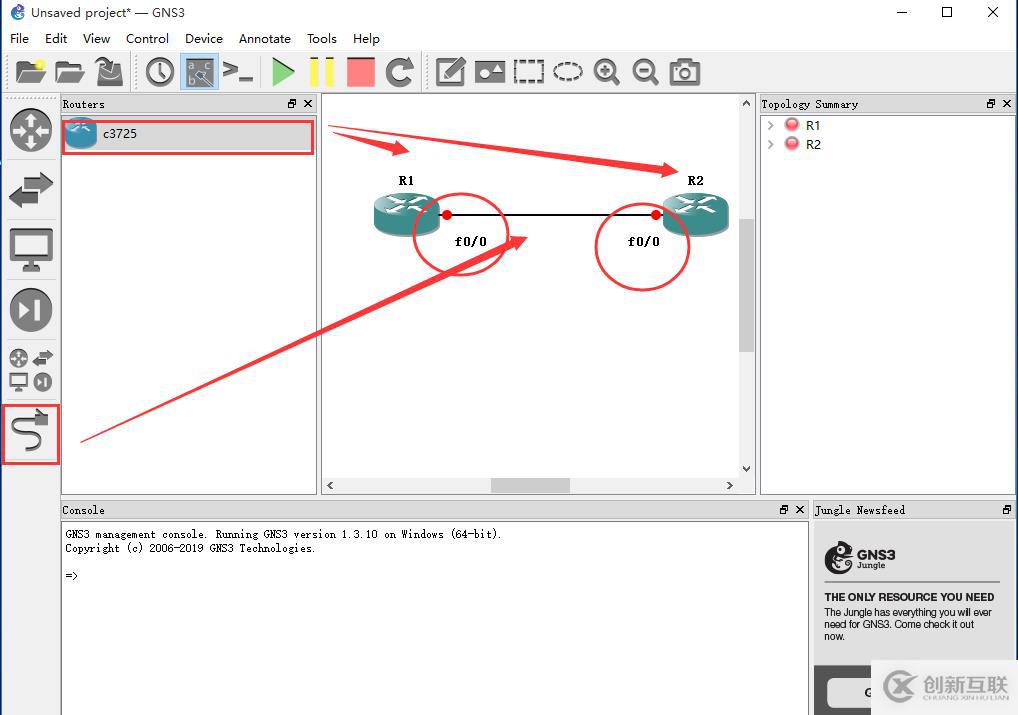The height and width of the screenshot is (715, 1018).
Task: Take a screenshot with camera icon
Action: coord(684,71)
